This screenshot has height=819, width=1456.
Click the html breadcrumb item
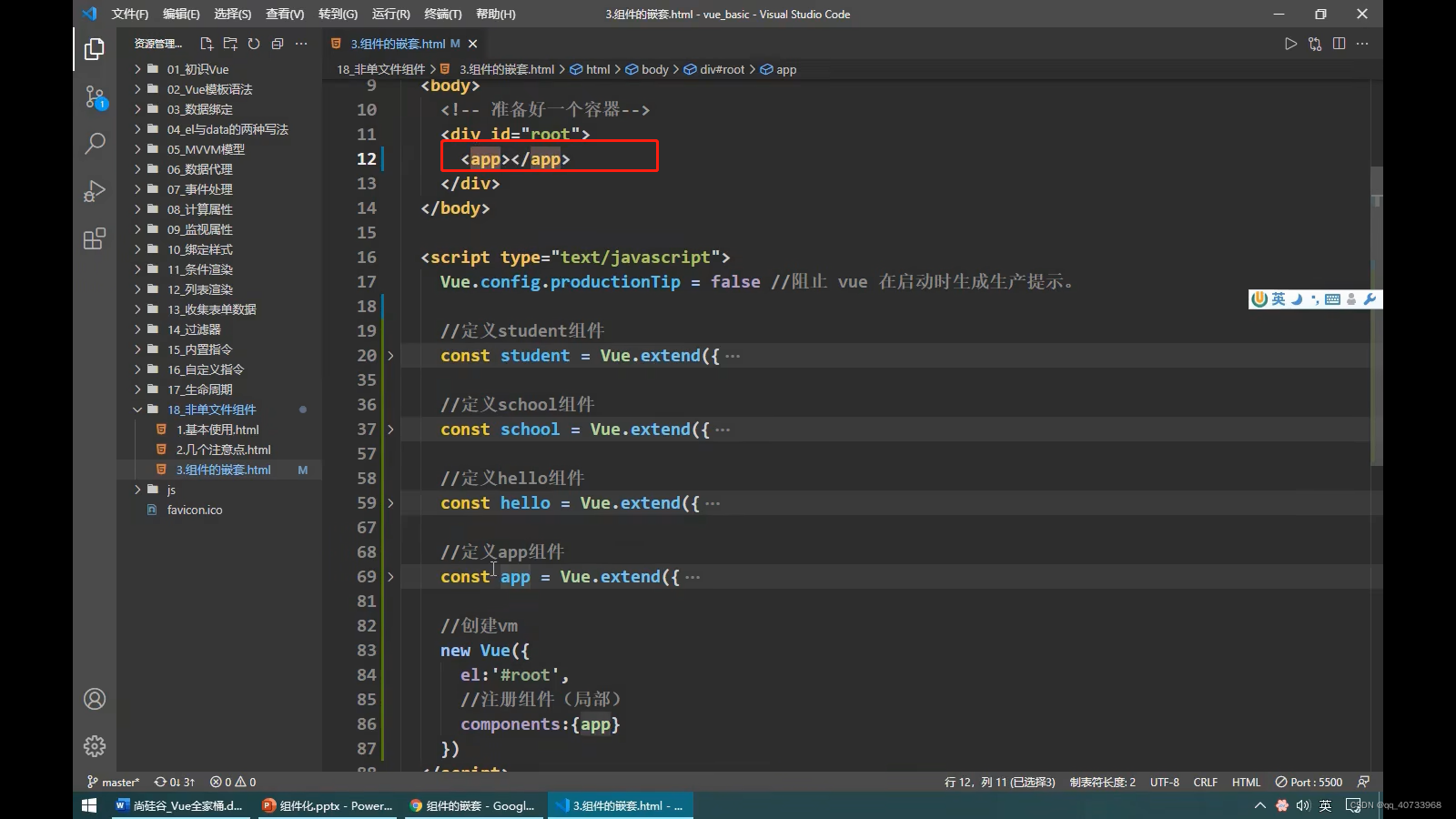[591, 69]
